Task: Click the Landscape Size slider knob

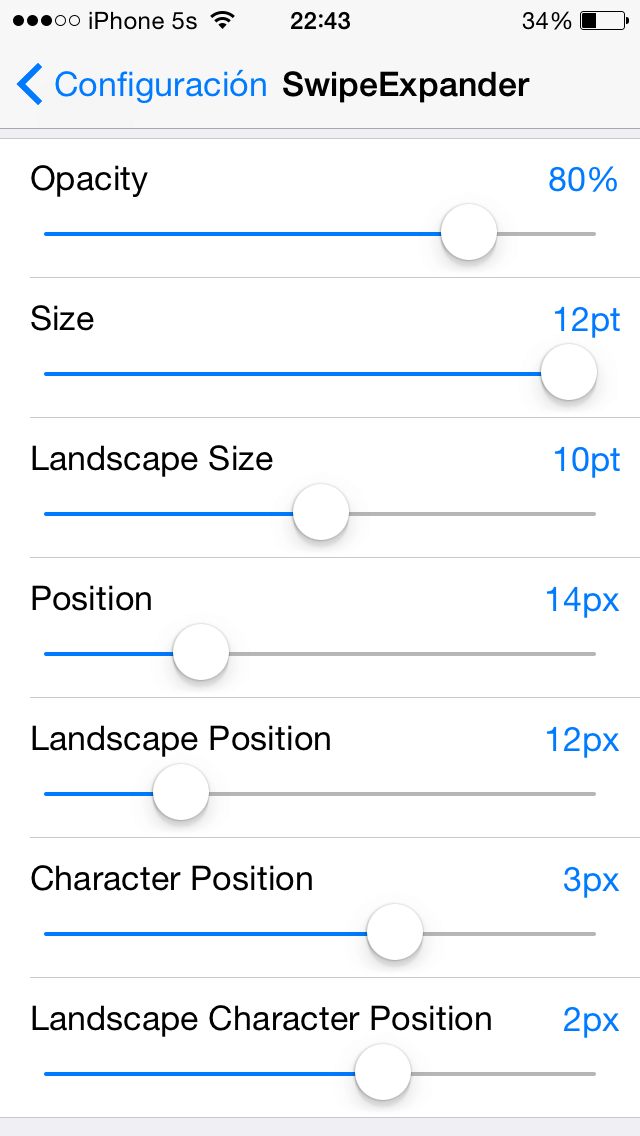Action: tap(321, 513)
